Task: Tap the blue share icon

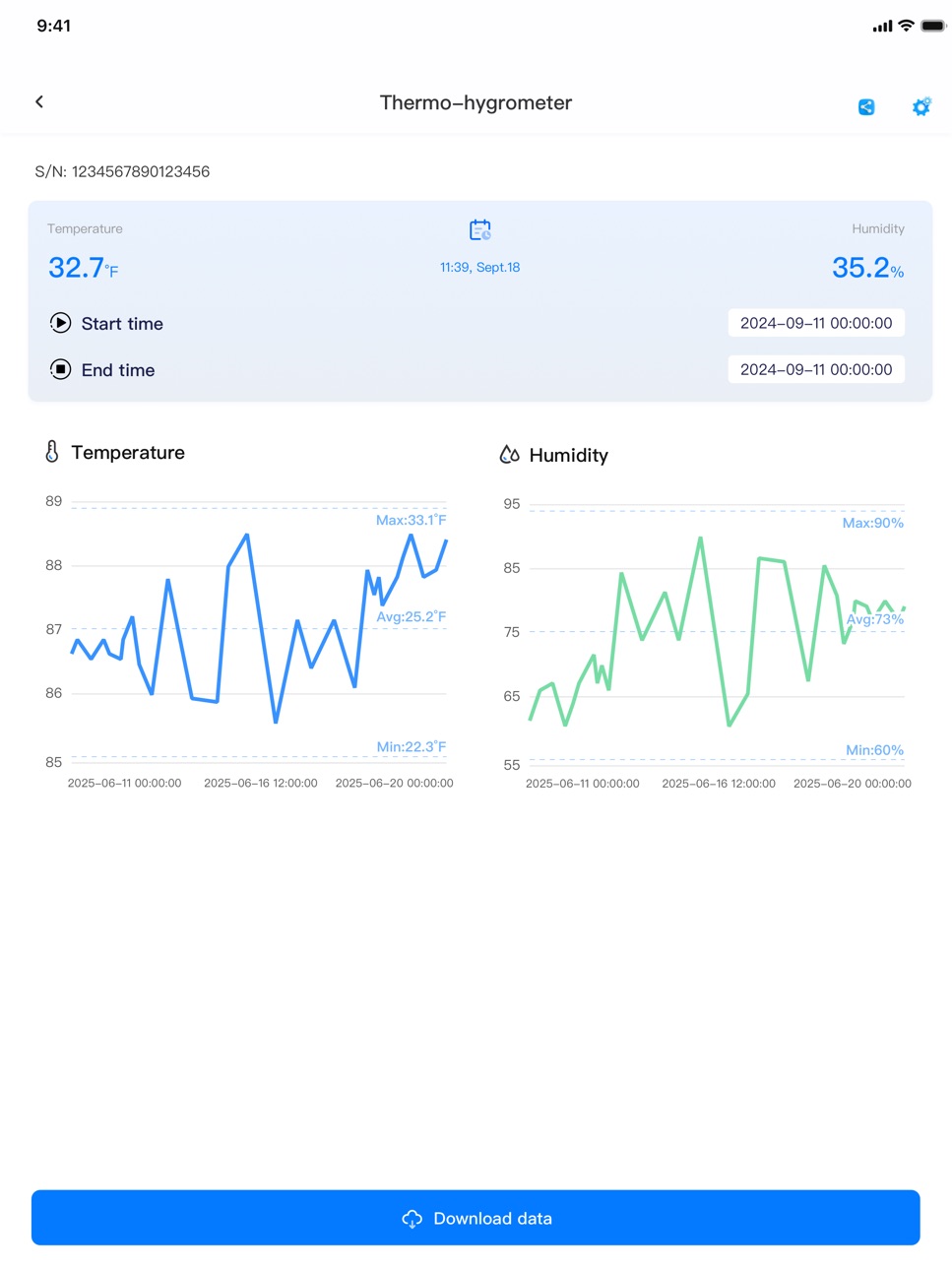Action: [x=866, y=107]
